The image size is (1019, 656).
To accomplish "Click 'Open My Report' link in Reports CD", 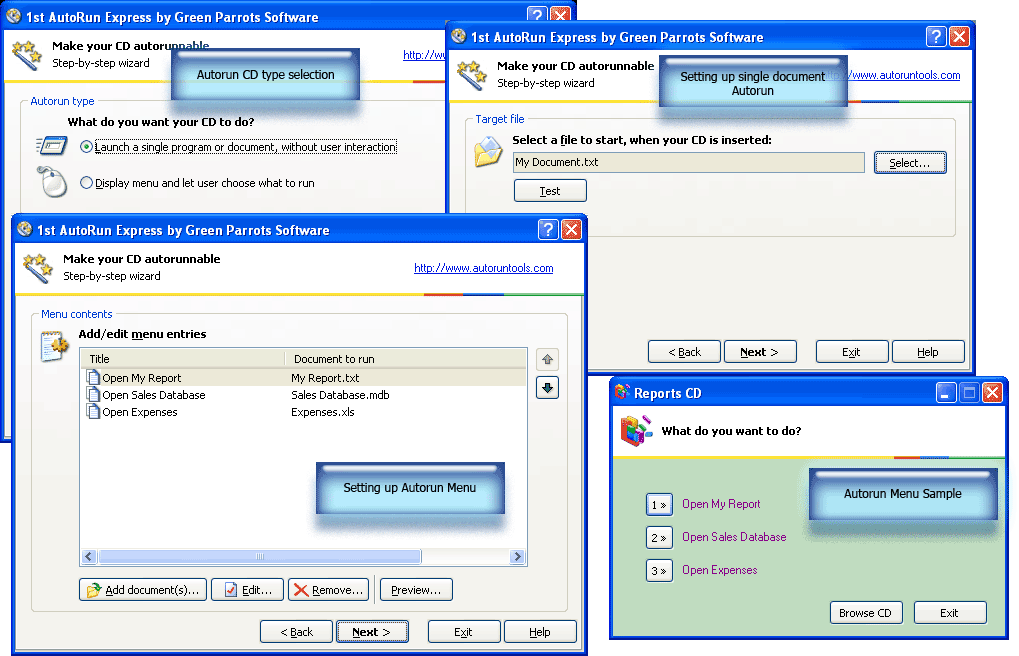I will (x=721, y=504).
